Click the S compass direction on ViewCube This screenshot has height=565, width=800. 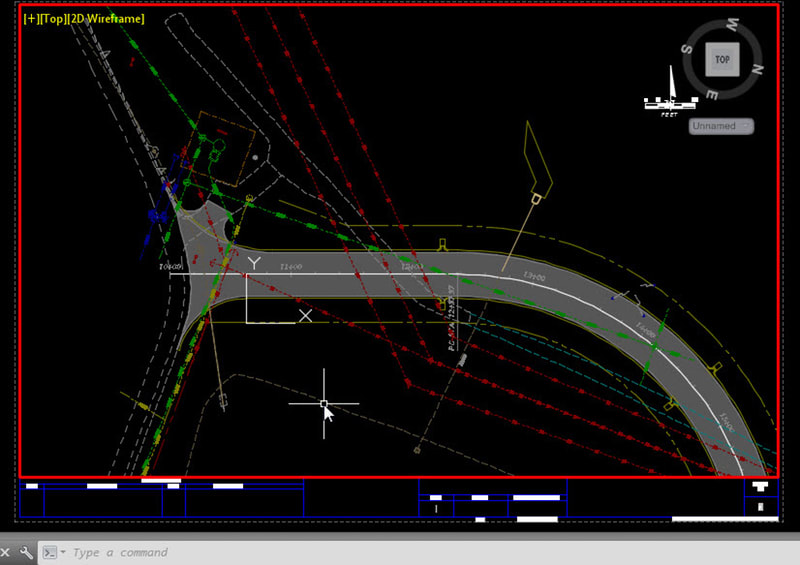687,50
